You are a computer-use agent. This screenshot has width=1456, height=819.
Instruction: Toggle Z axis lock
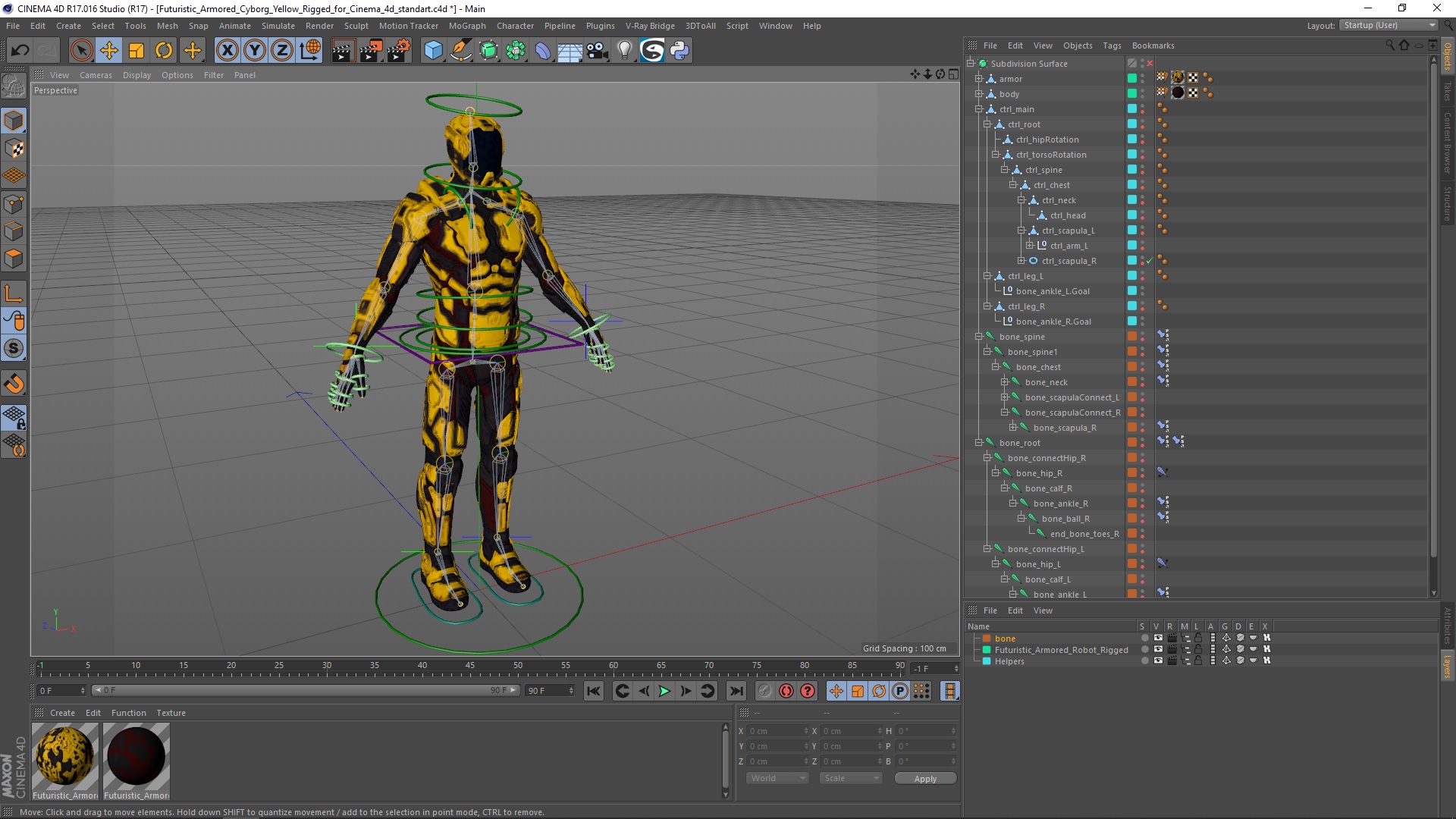[282, 51]
